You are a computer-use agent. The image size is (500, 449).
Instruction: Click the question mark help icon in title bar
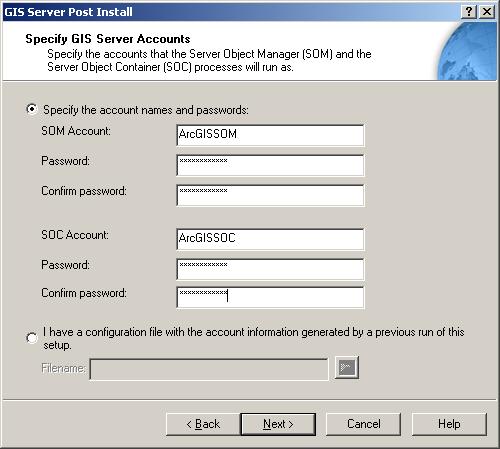469,12
